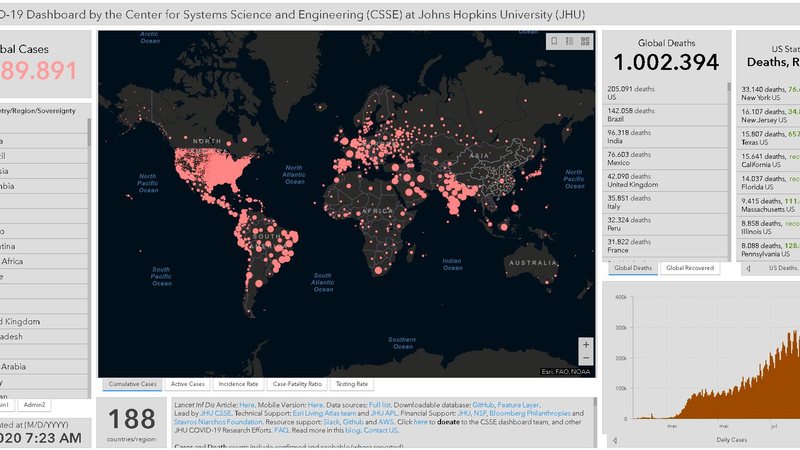The height and width of the screenshot is (450, 800).
Task: Click left arrow beside US Deaths tab
Action: [x=748, y=268]
